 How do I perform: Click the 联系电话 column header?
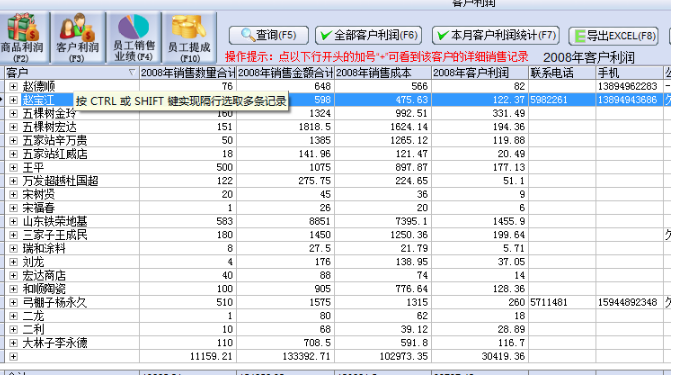point(562,73)
